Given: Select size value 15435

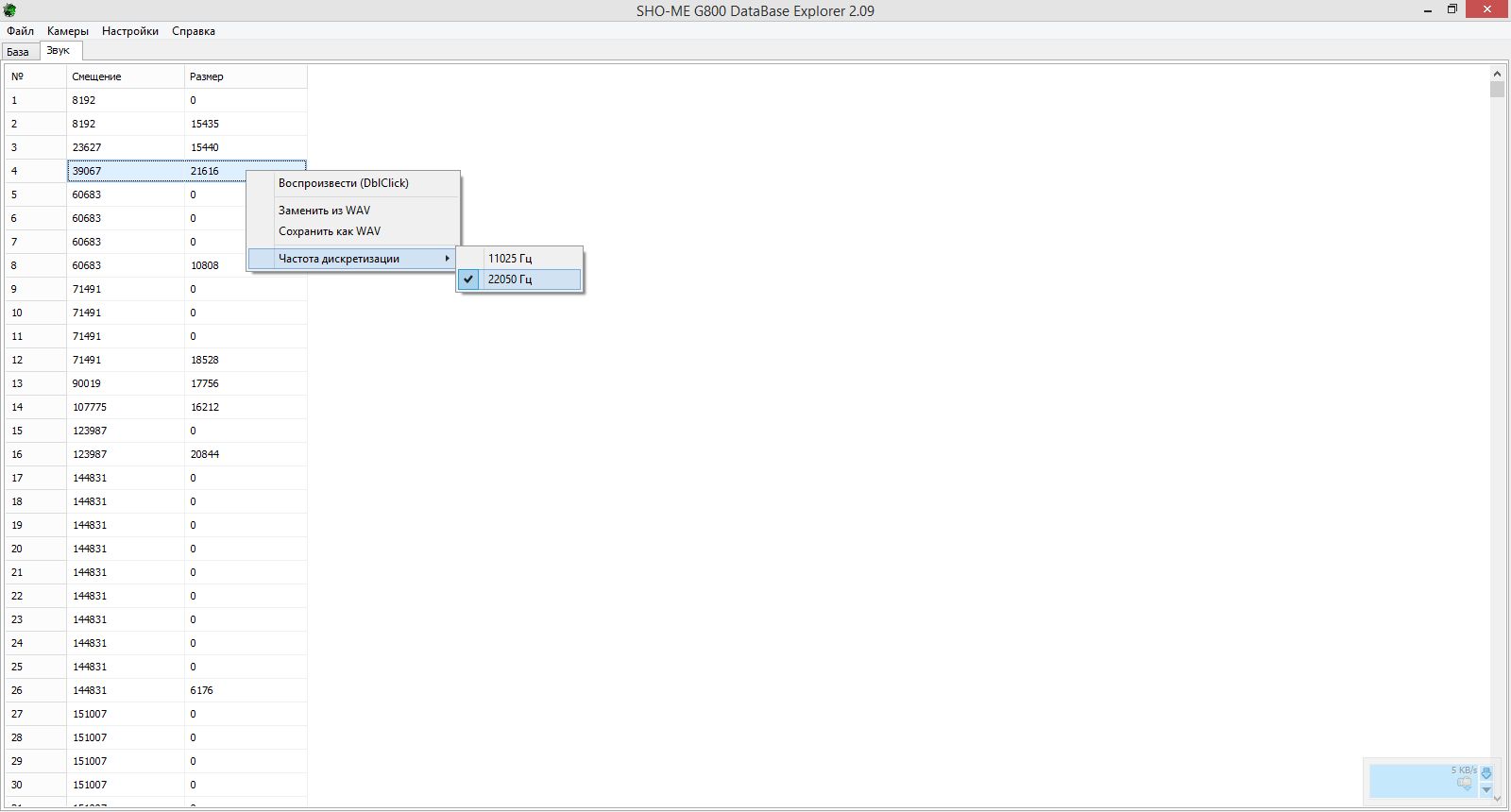Looking at the screenshot, I should click(x=205, y=124).
